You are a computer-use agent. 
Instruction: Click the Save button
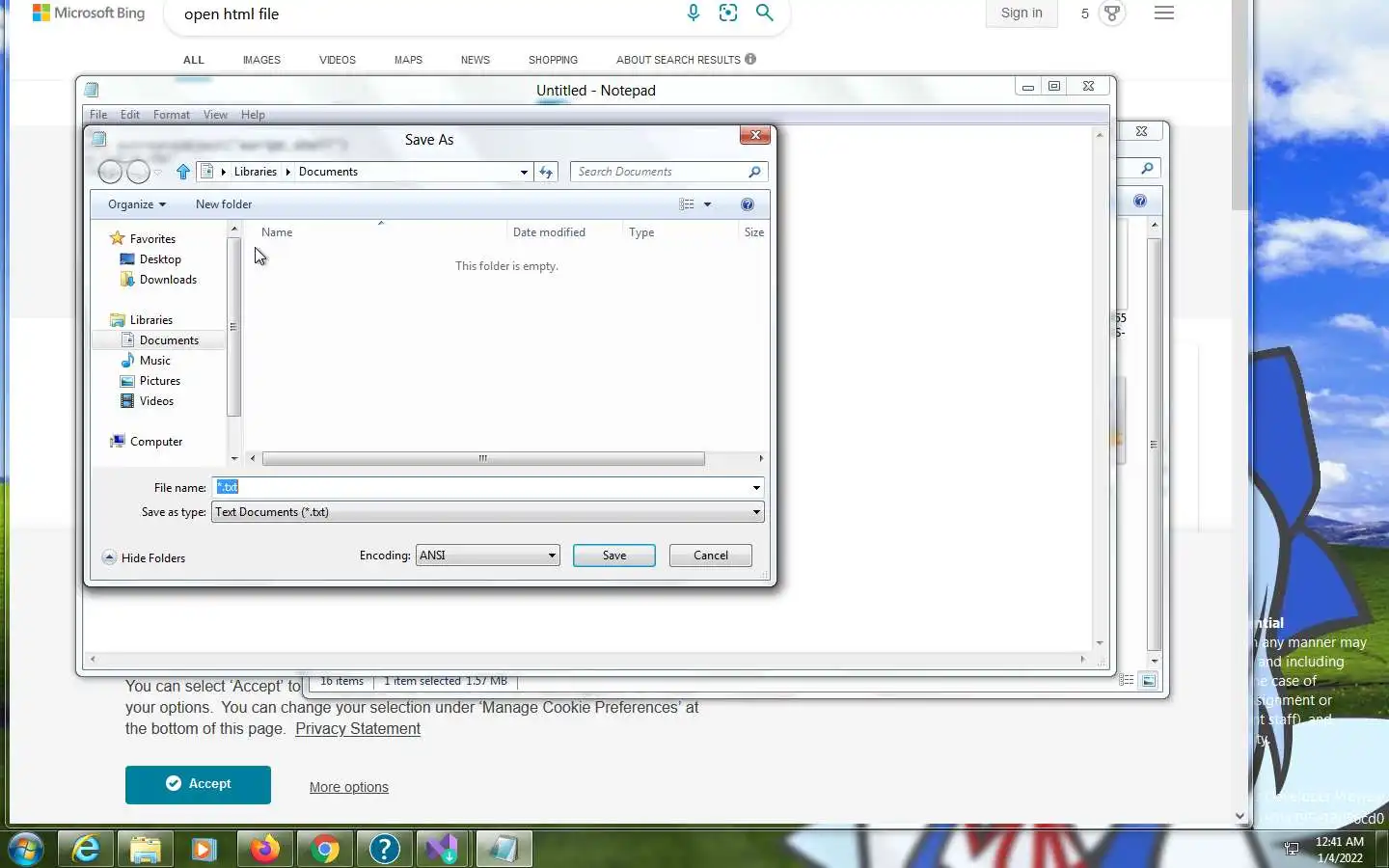tap(614, 556)
